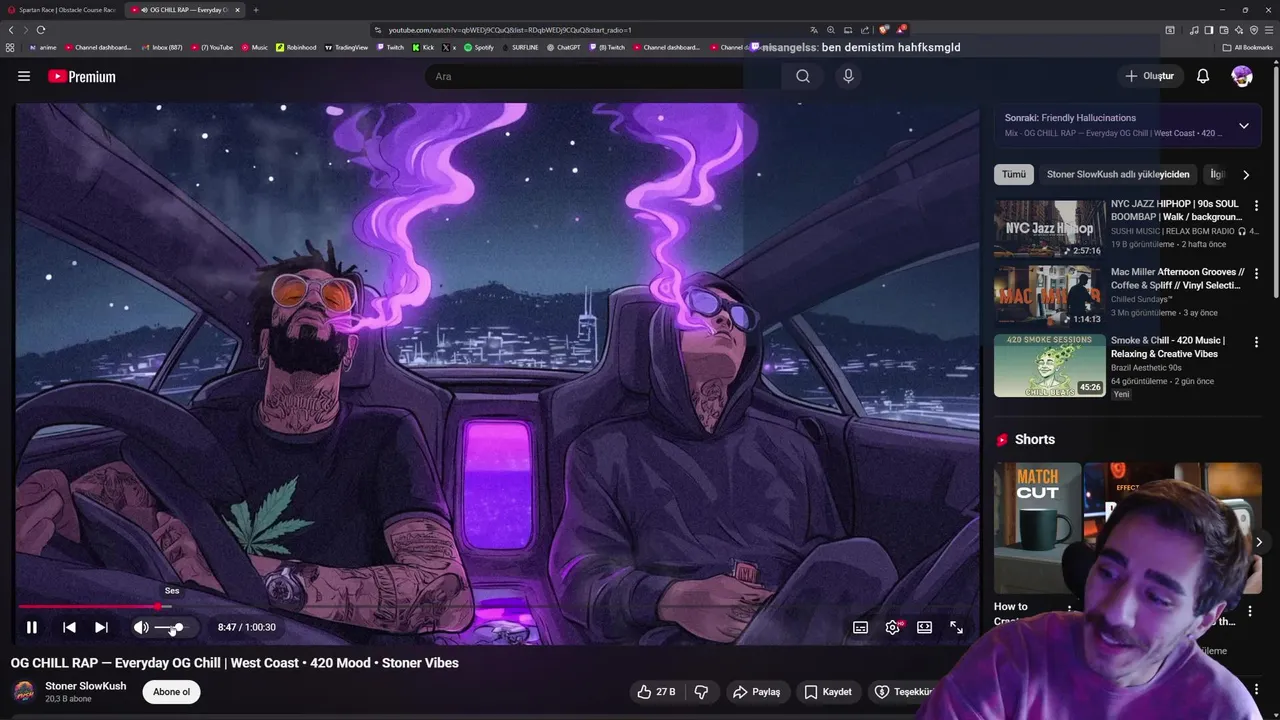Select the Stoner SlowKush adlı yükleyiciden chip

1118,174
